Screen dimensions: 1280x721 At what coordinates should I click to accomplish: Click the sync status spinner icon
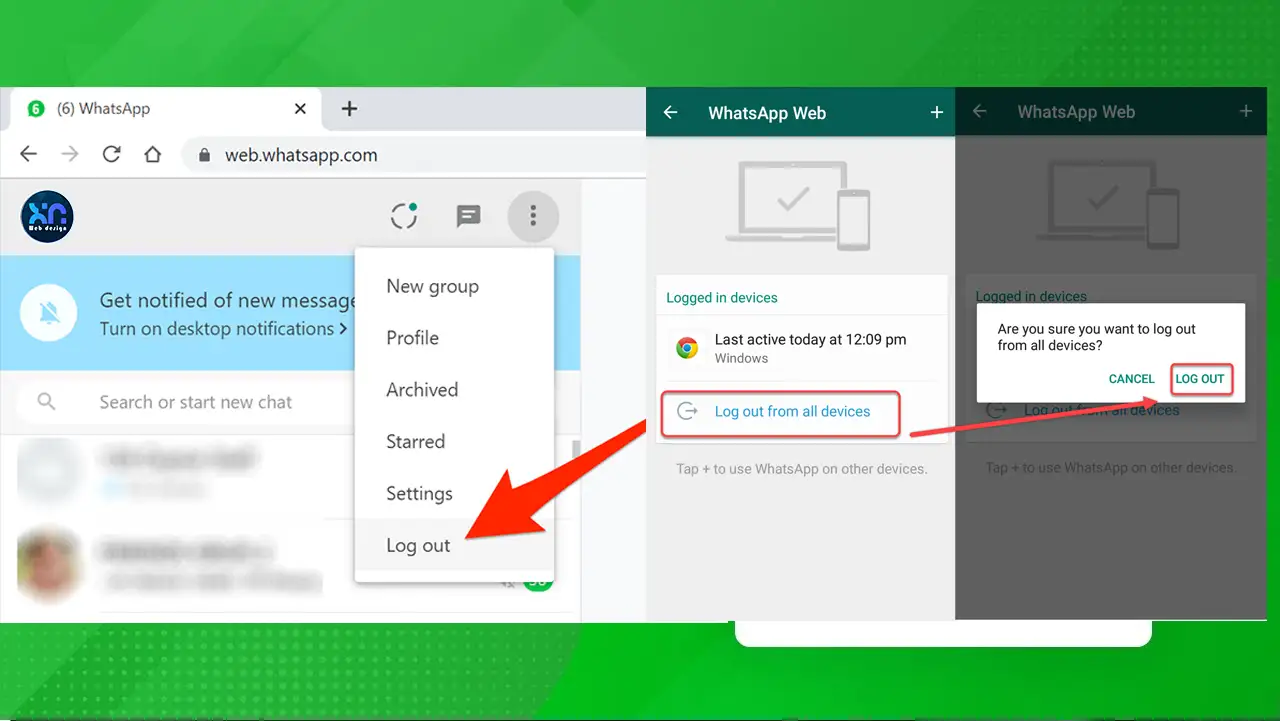[x=404, y=215]
